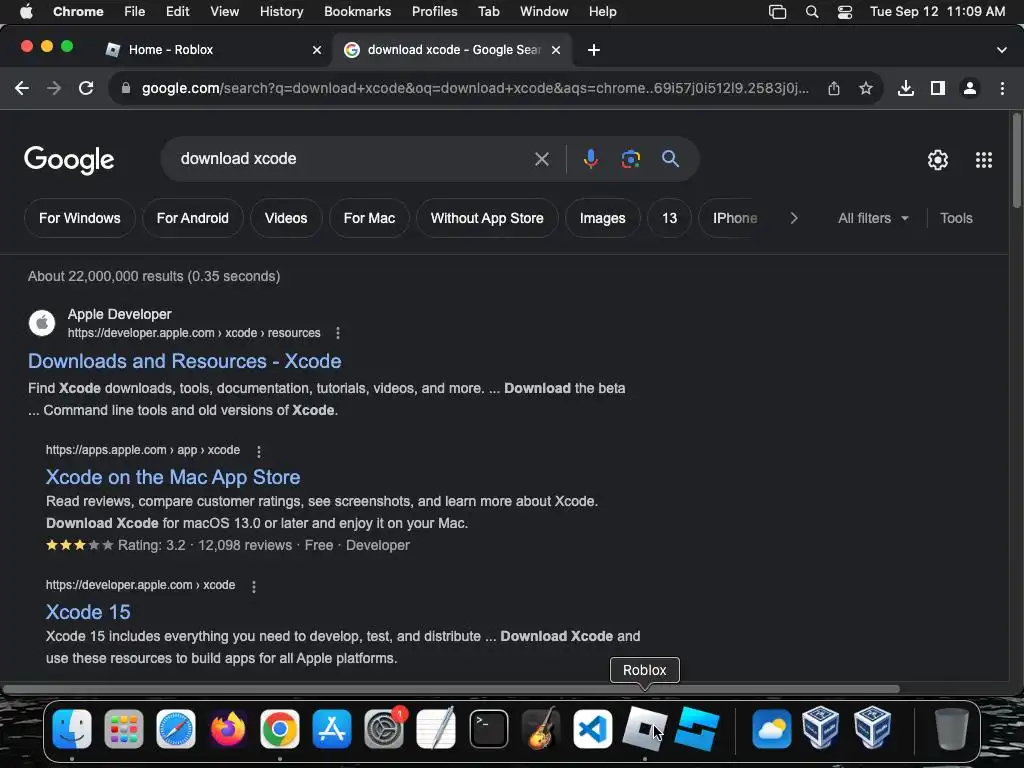The width and height of the screenshot is (1024, 768).
Task: Open Spotlight search in menu bar
Action: (812, 12)
